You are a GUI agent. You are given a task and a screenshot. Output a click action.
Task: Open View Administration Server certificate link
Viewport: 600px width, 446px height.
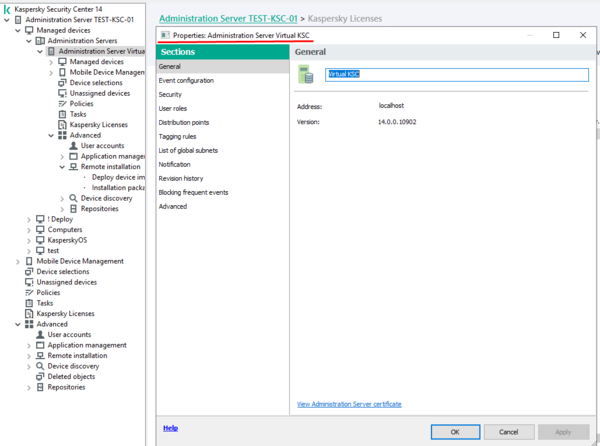(x=349, y=404)
